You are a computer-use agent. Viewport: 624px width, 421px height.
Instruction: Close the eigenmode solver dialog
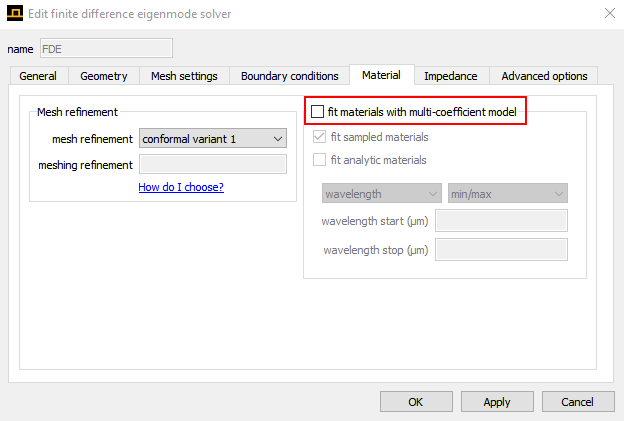610,13
